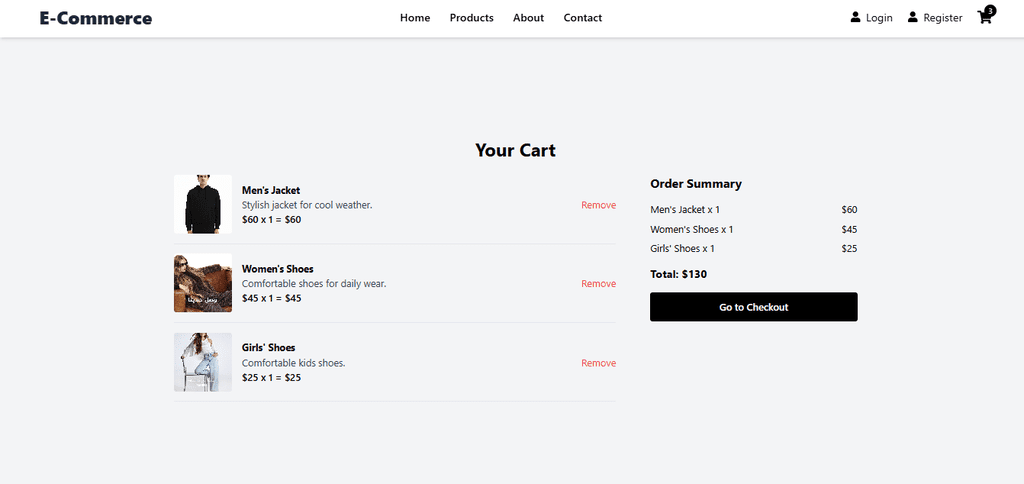Viewport: 1024px width, 484px height.
Task: Click the E-Commerce logo
Action: tap(96, 18)
